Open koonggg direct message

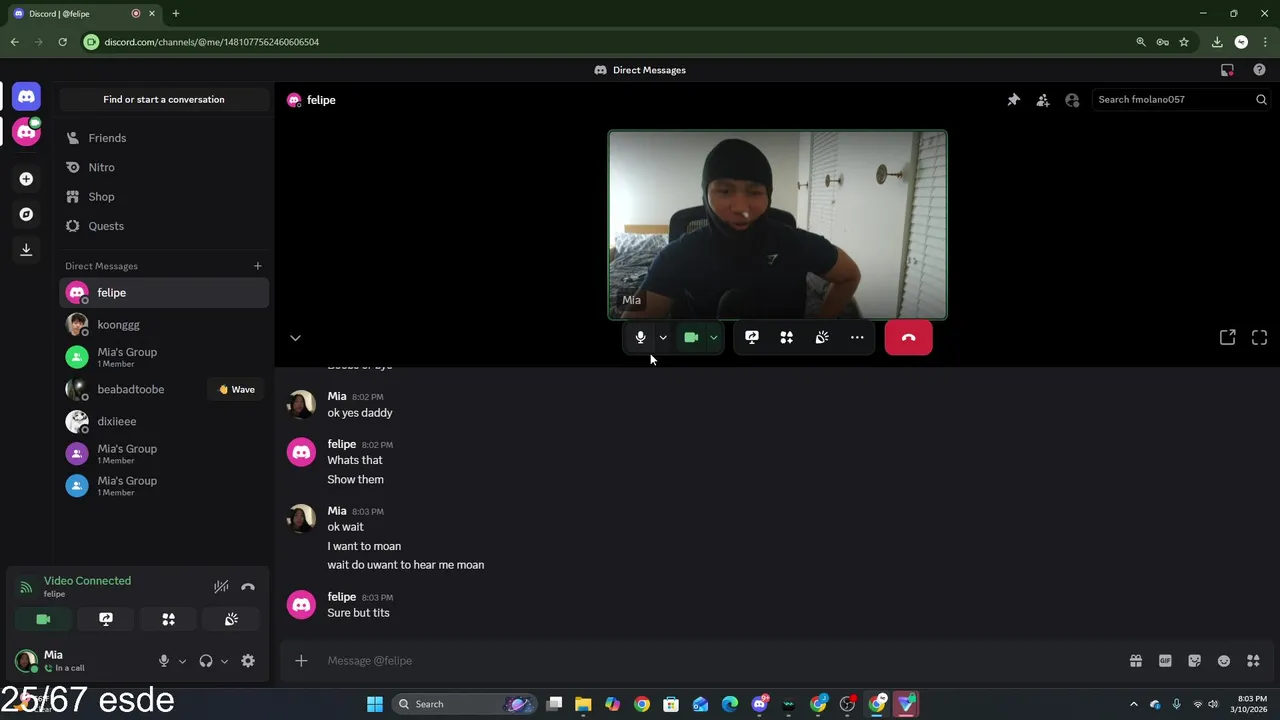[x=164, y=325]
